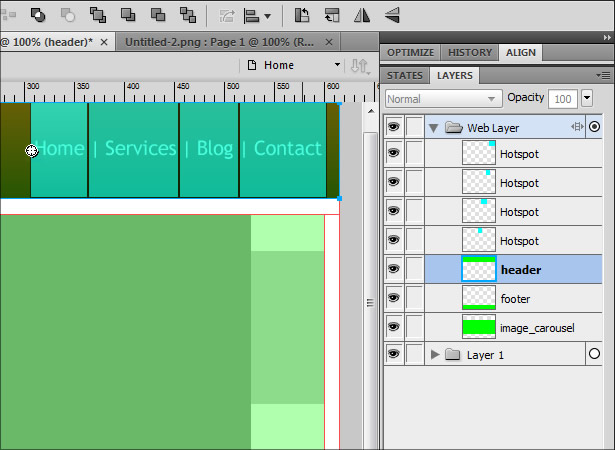Viewport: 615px width, 450px height.
Task: Click the Opacity value field
Action: (562, 99)
